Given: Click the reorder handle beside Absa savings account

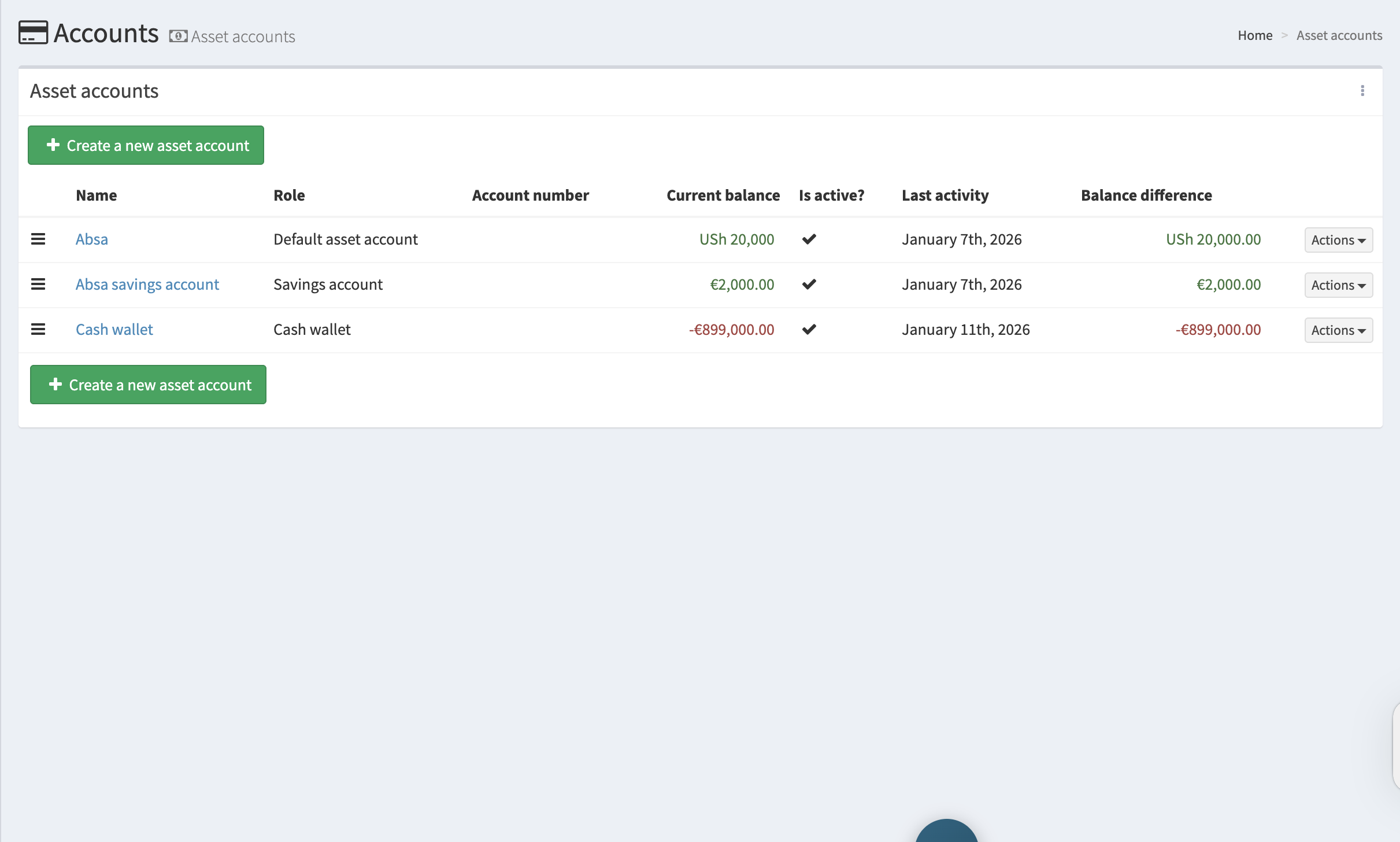Looking at the screenshot, I should tap(38, 284).
